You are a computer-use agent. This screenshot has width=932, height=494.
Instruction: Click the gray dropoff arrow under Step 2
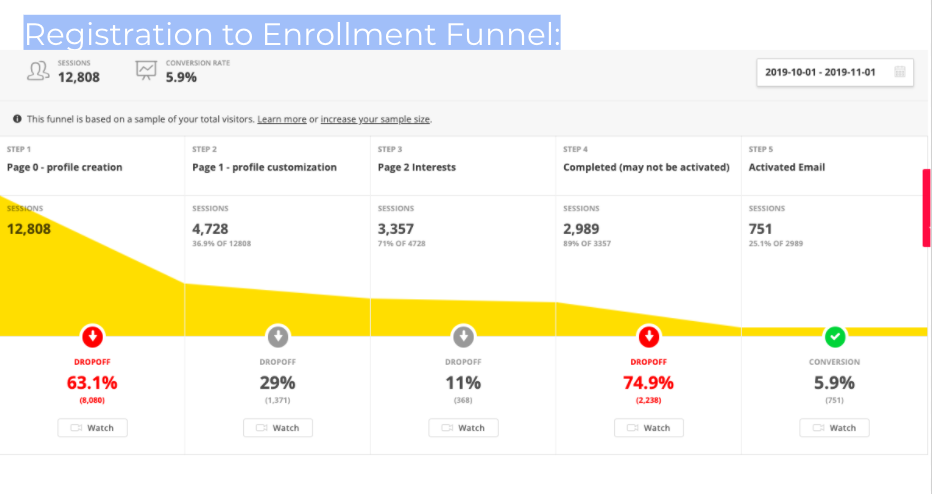click(x=278, y=336)
